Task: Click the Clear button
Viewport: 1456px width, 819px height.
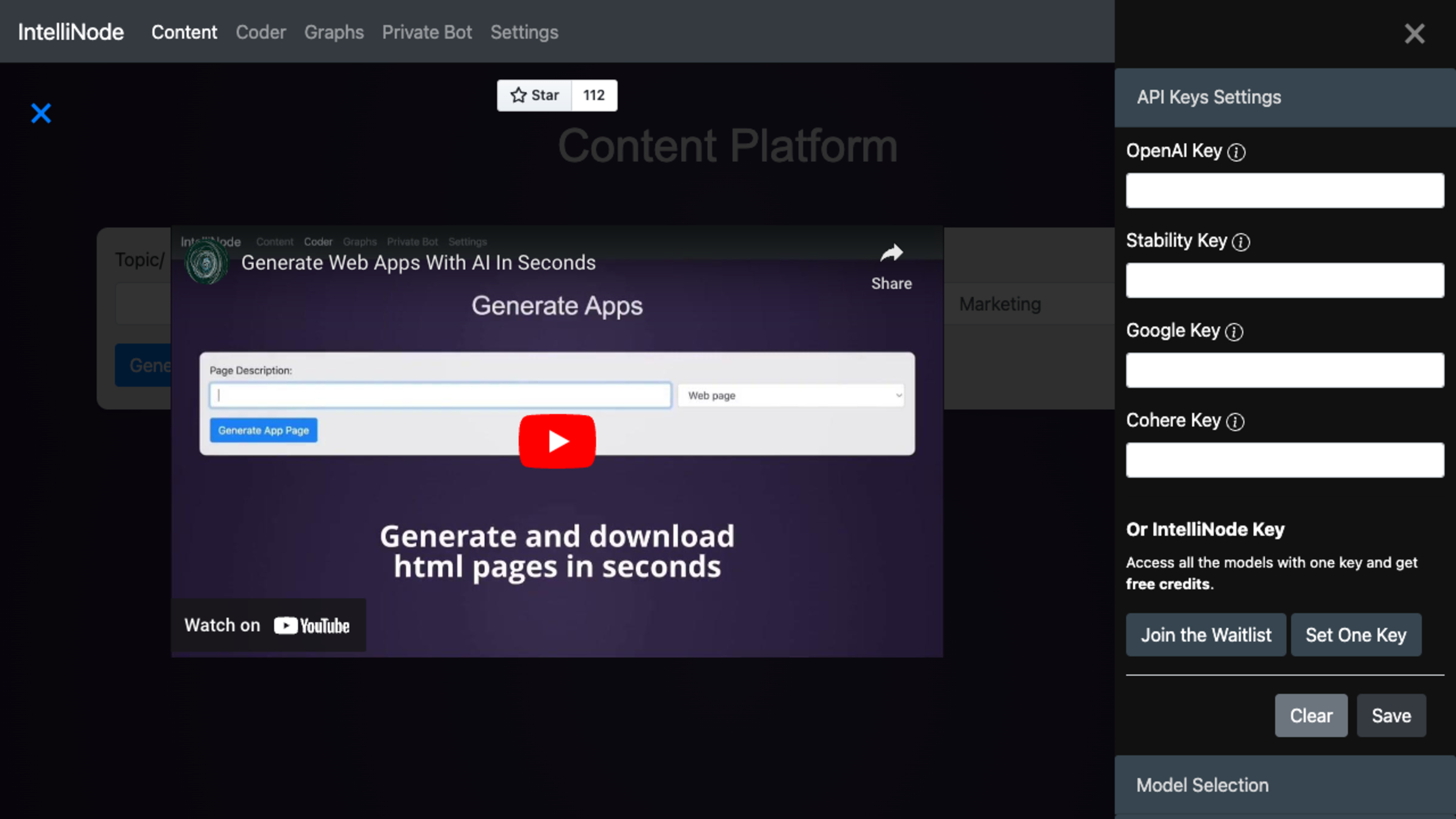Action: (x=1311, y=715)
